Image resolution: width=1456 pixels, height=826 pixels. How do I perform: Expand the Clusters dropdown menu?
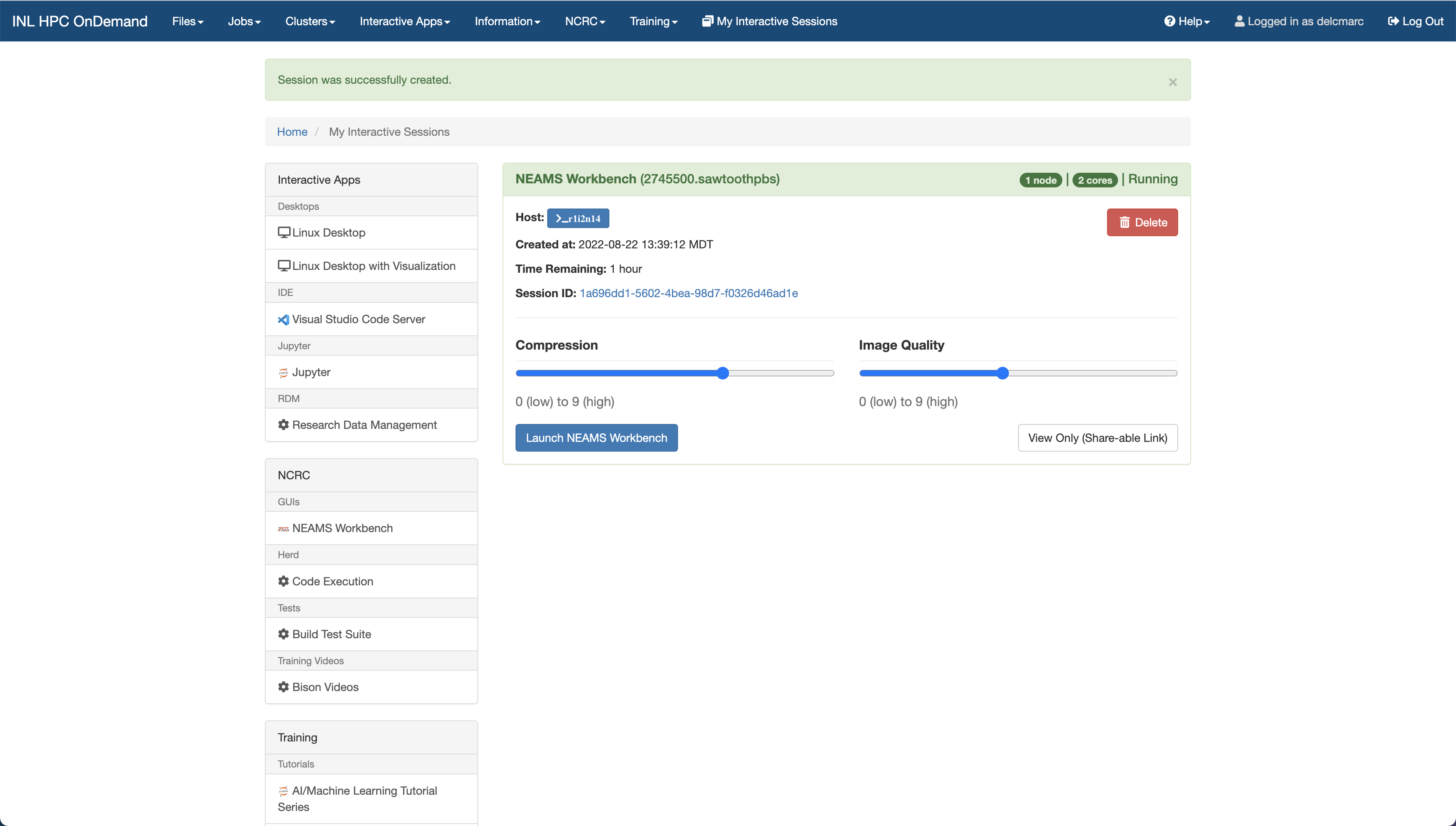click(310, 21)
